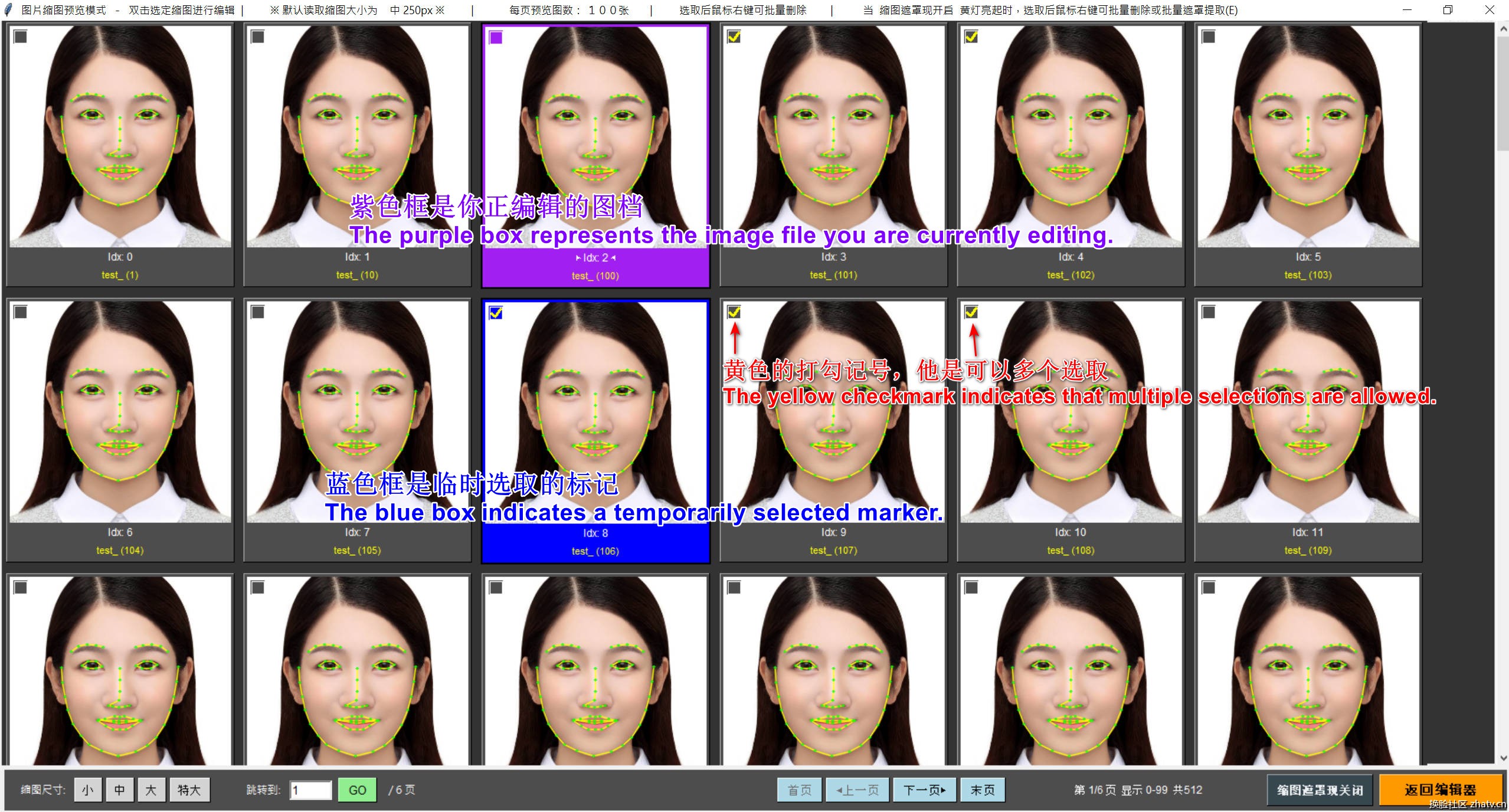The height and width of the screenshot is (812, 1509).
Task: Check the checkbox on thumbnail Idx 0
Action: tap(21, 37)
